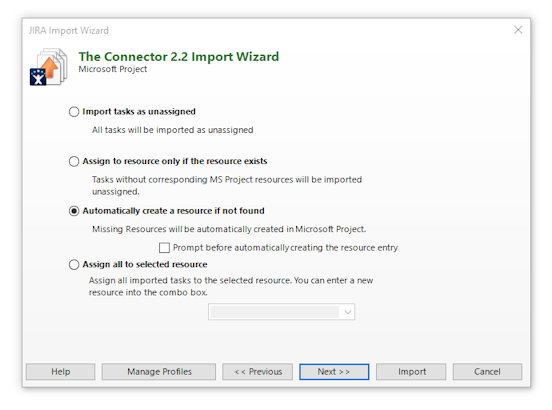Click inside the resource combo box field

(275, 312)
